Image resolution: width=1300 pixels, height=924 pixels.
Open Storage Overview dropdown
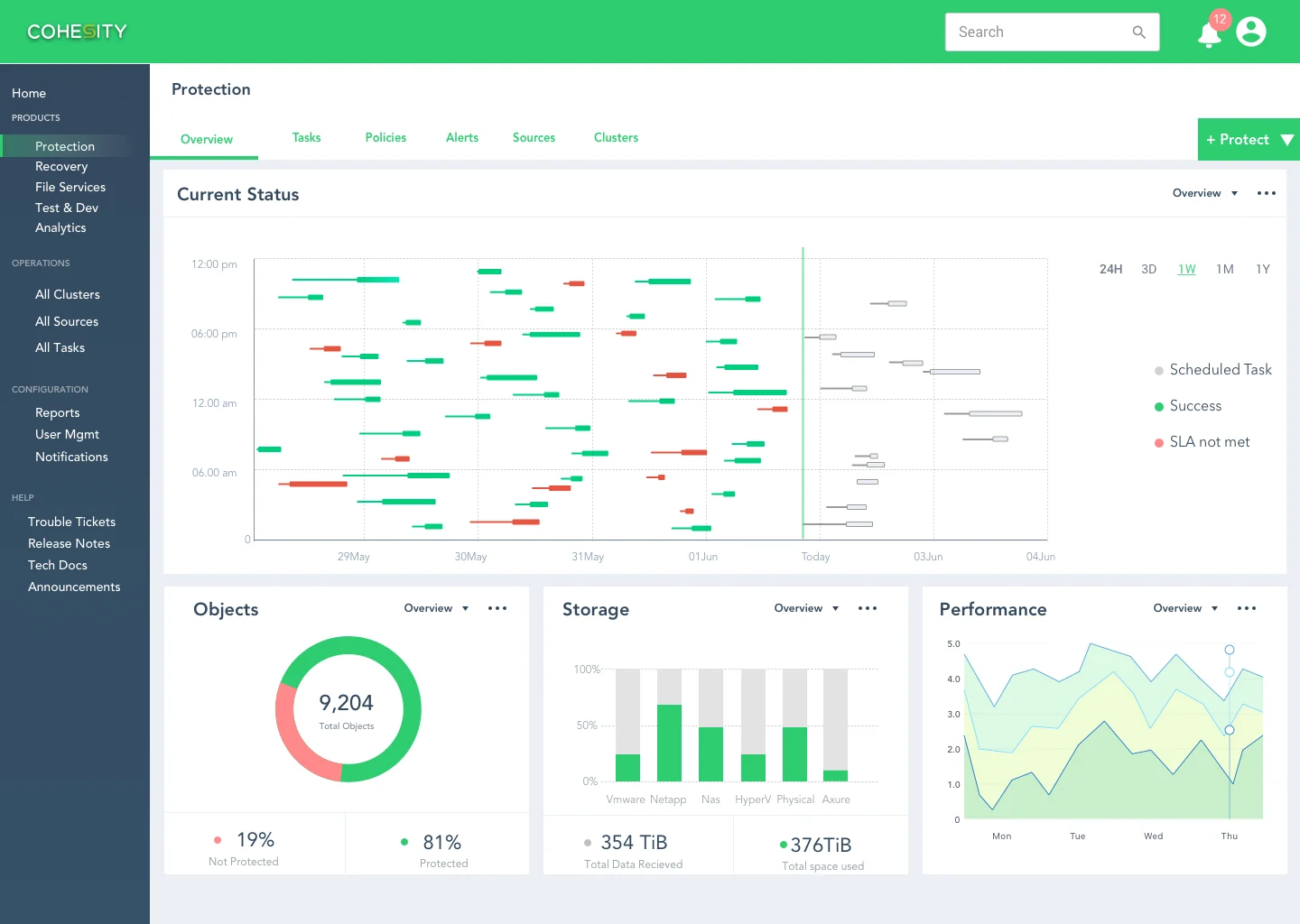[806, 608]
